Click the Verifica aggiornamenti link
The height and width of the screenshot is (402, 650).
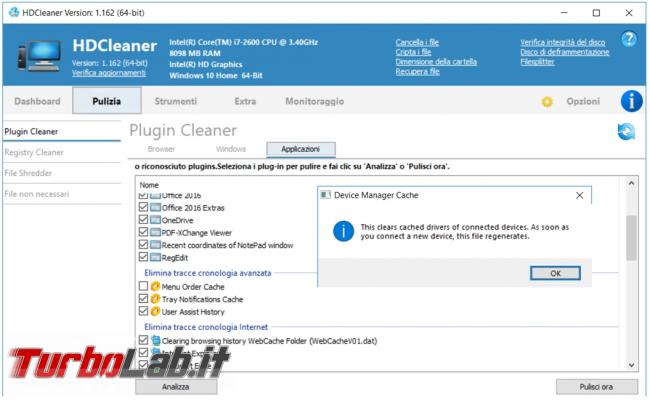tap(109, 73)
